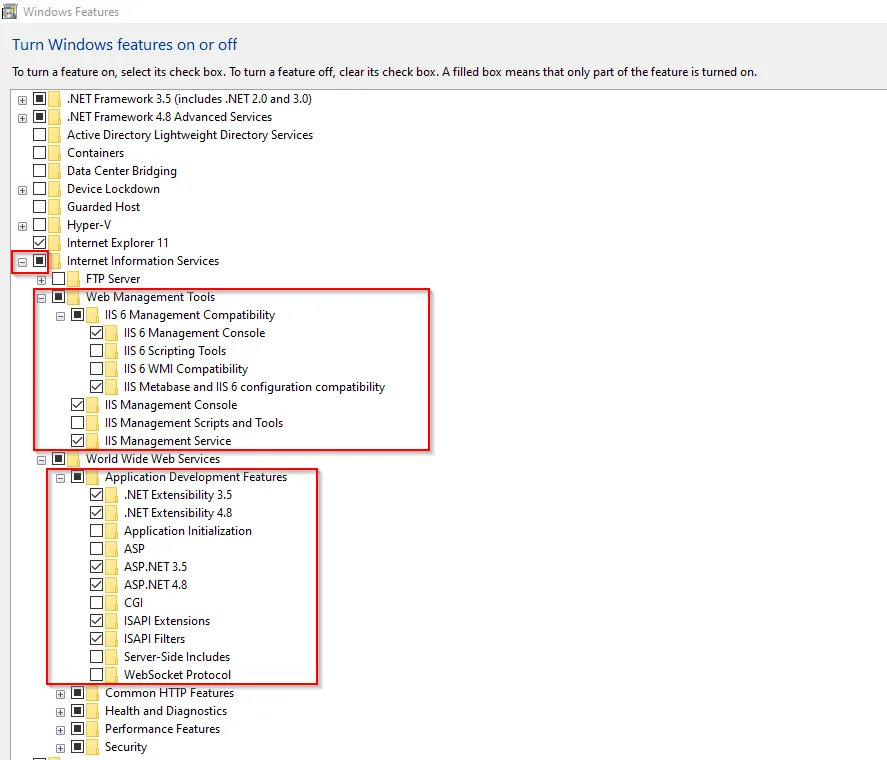Select the Guarded Host folder icon
887x760 pixels.
[55, 207]
